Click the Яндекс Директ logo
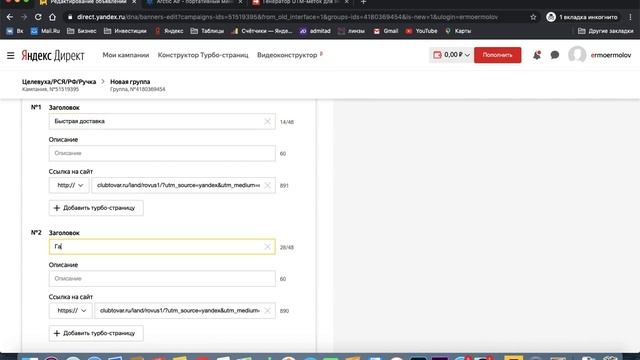This screenshot has height=360, width=640. click(53, 55)
